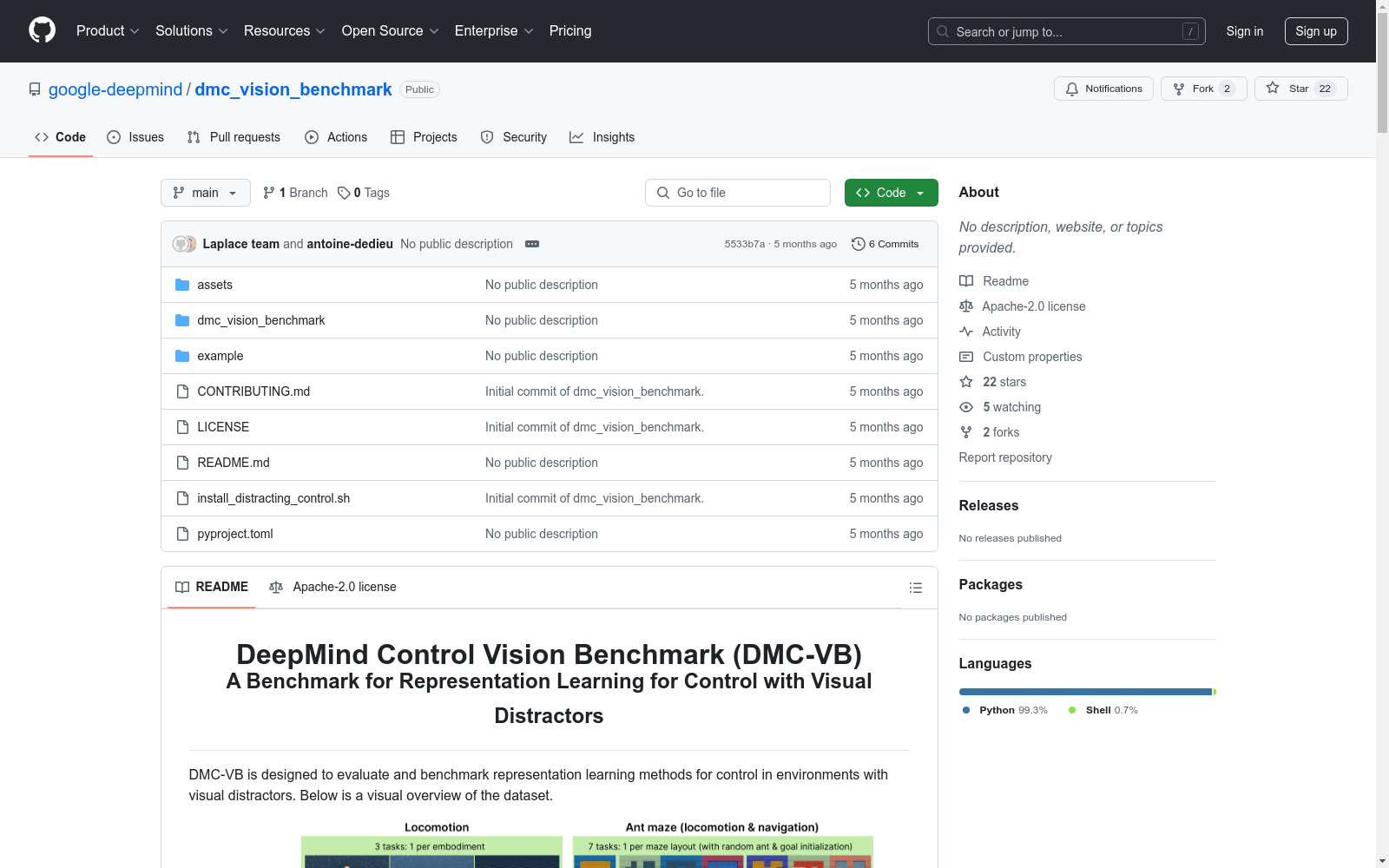Click the green Shell language dot
The height and width of the screenshot is (868, 1389).
(1072, 710)
